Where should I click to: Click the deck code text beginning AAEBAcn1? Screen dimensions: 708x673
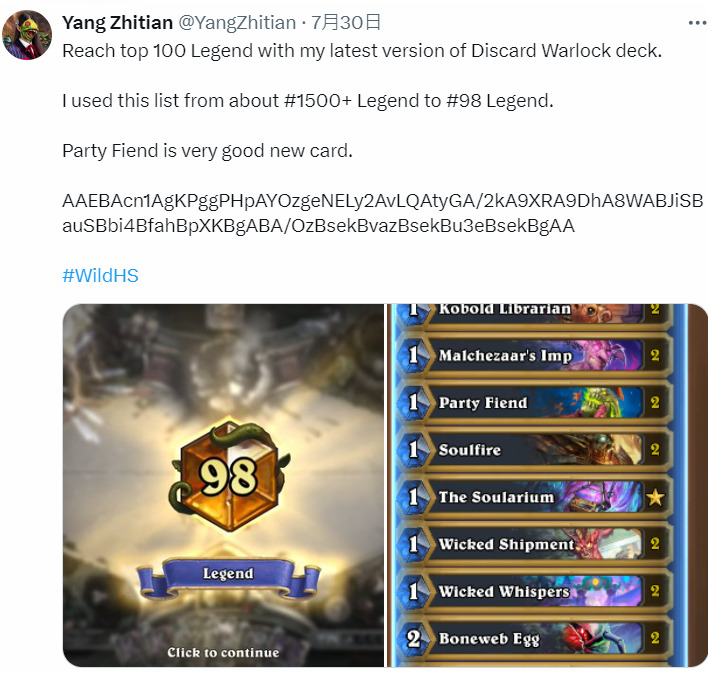tap(382, 213)
